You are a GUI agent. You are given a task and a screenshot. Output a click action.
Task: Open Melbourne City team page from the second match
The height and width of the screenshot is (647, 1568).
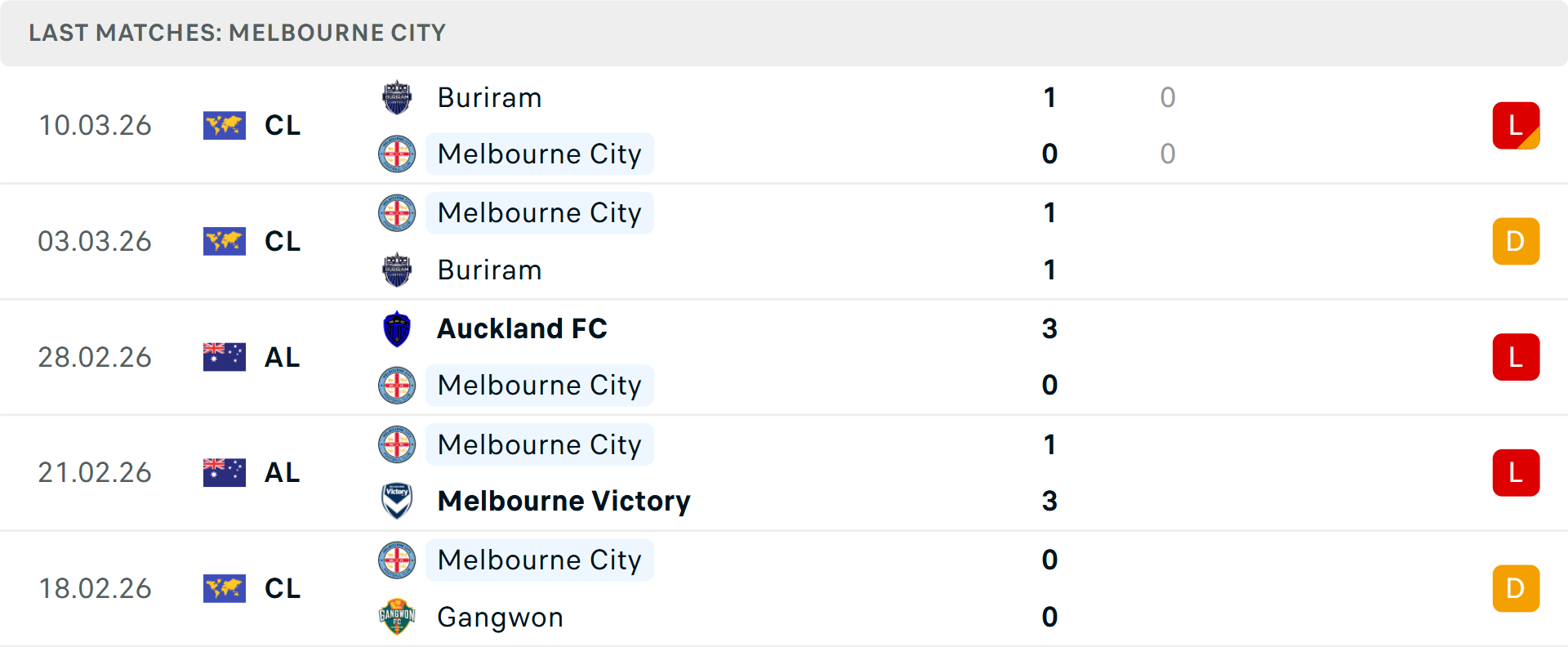click(x=540, y=212)
